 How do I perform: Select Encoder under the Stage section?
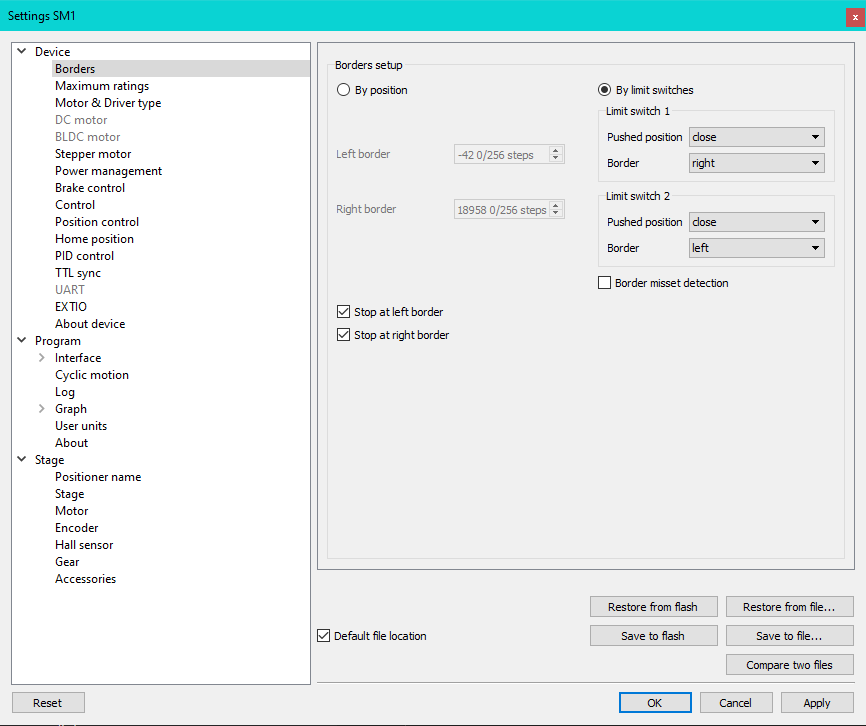[x=76, y=527]
